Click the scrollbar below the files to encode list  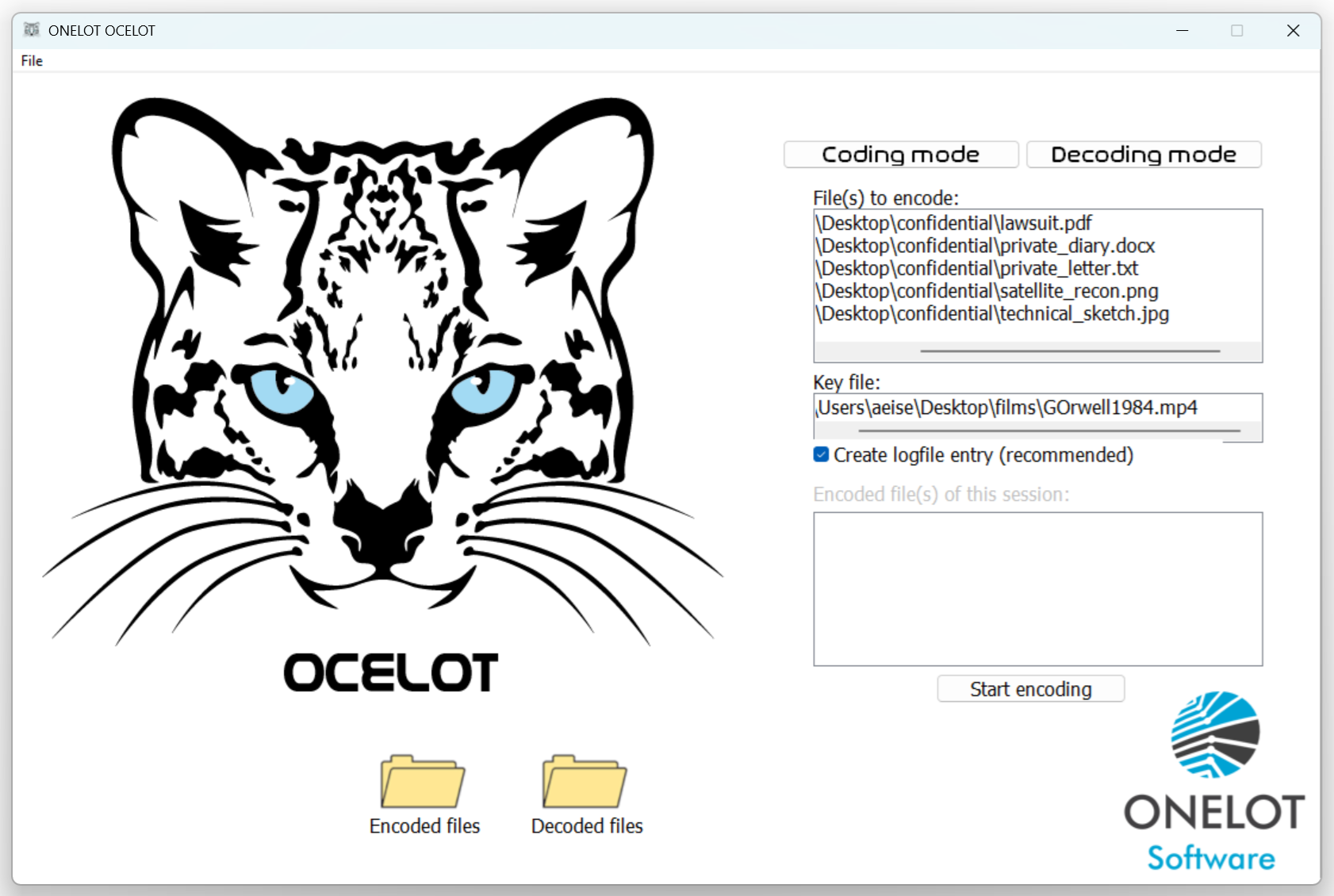[x=1069, y=350]
